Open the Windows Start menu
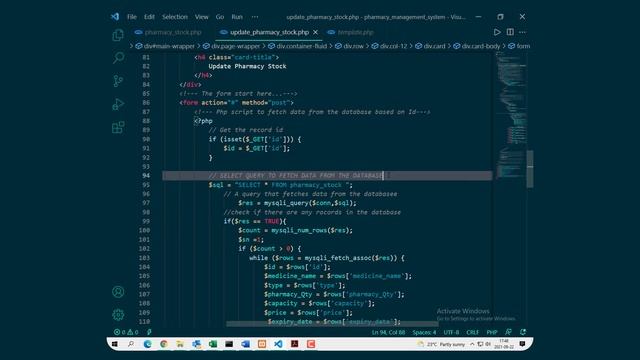The image size is (640, 360). [x=115, y=344]
